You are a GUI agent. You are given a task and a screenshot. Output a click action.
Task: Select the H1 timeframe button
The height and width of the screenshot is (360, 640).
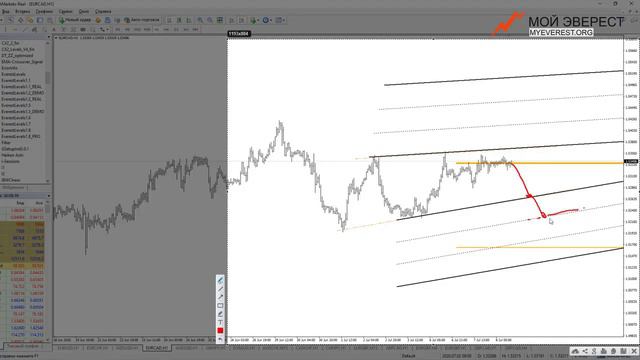(156, 29)
